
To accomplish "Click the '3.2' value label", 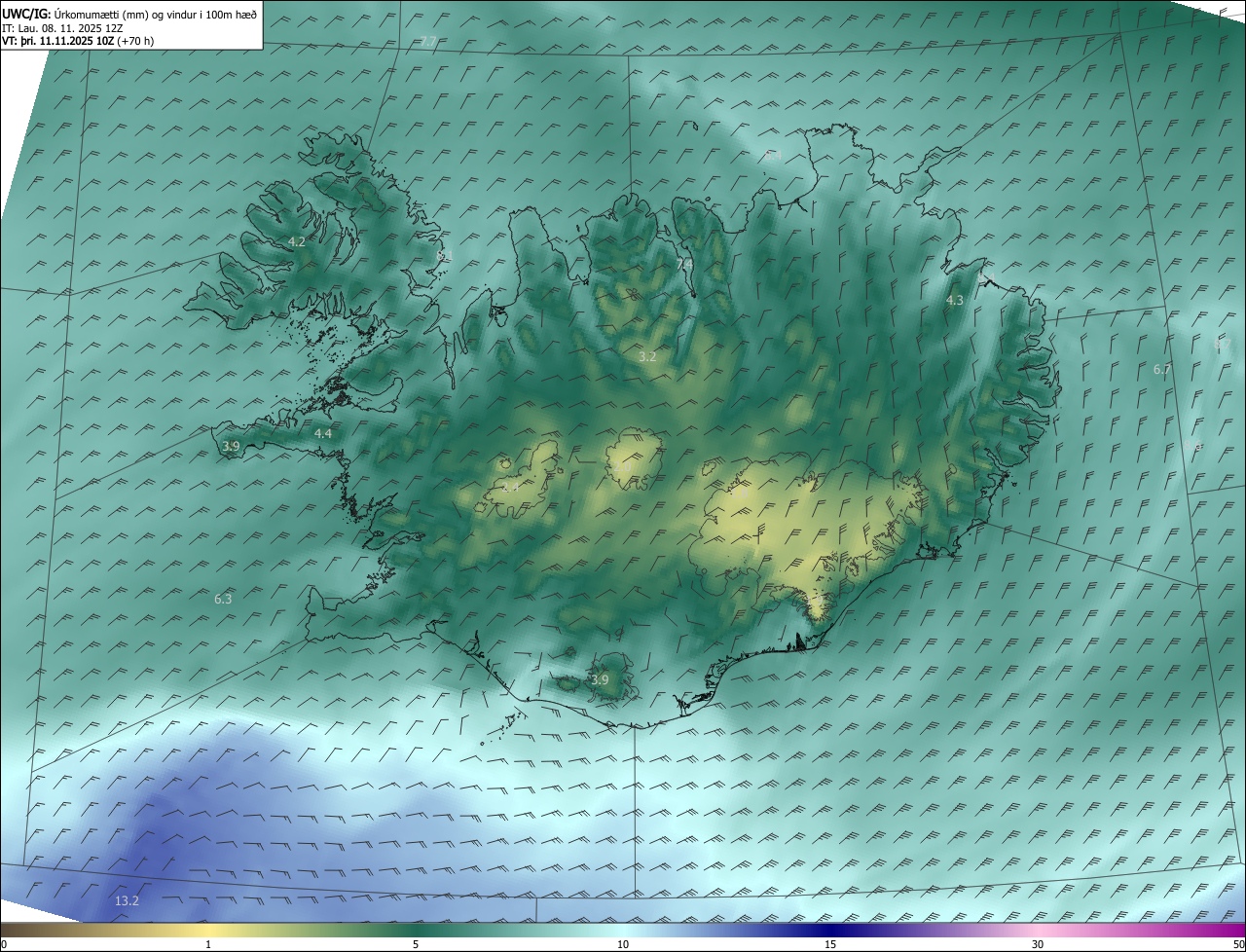I will (x=647, y=357).
